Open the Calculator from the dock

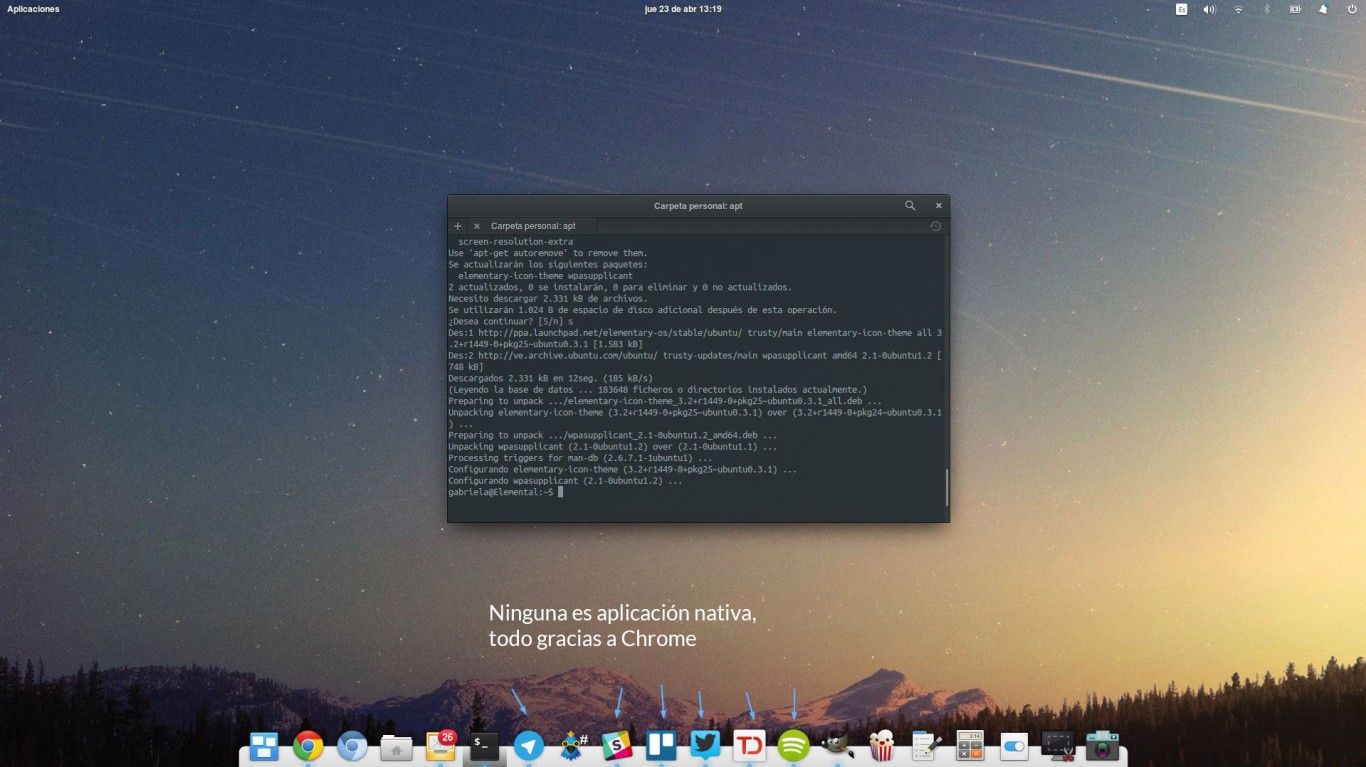[969, 745]
